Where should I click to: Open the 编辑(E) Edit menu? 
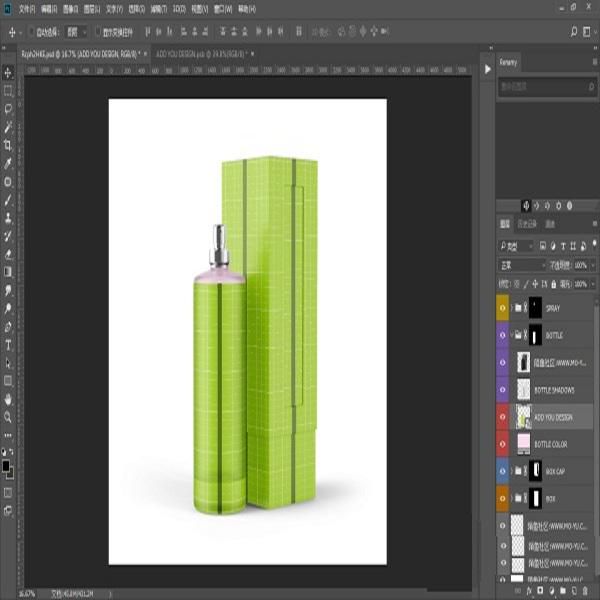[49, 9]
